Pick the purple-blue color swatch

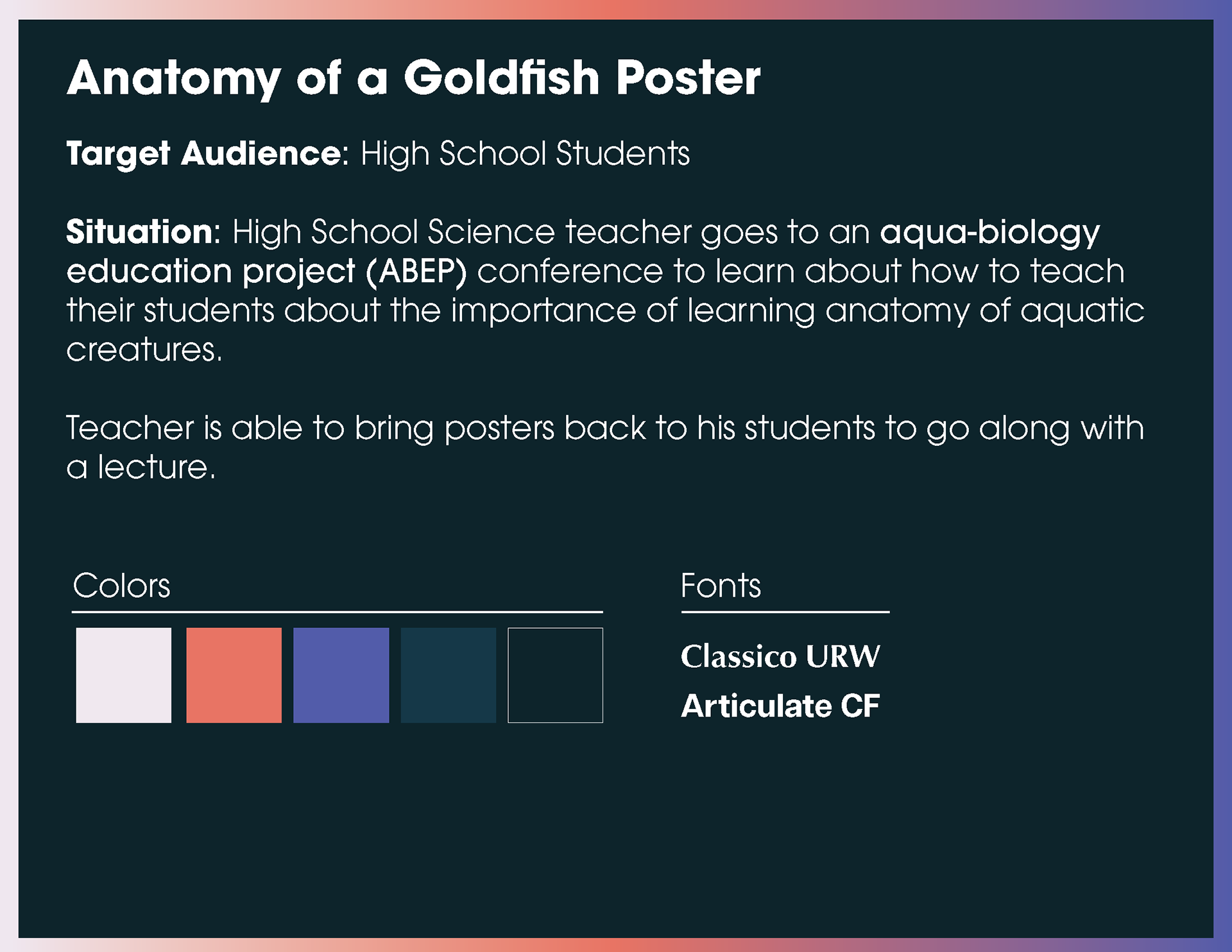(341, 675)
